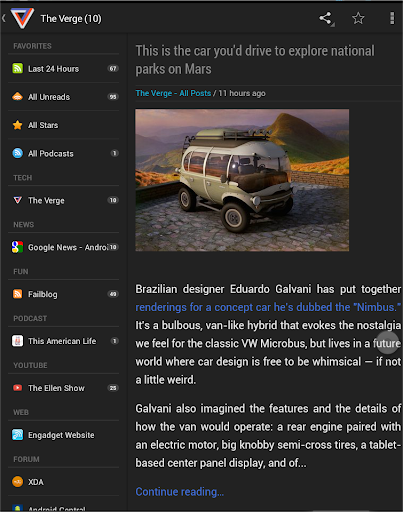Click the orange Failblog RSS icon
Screen dimensions: 403x512
point(17,294)
